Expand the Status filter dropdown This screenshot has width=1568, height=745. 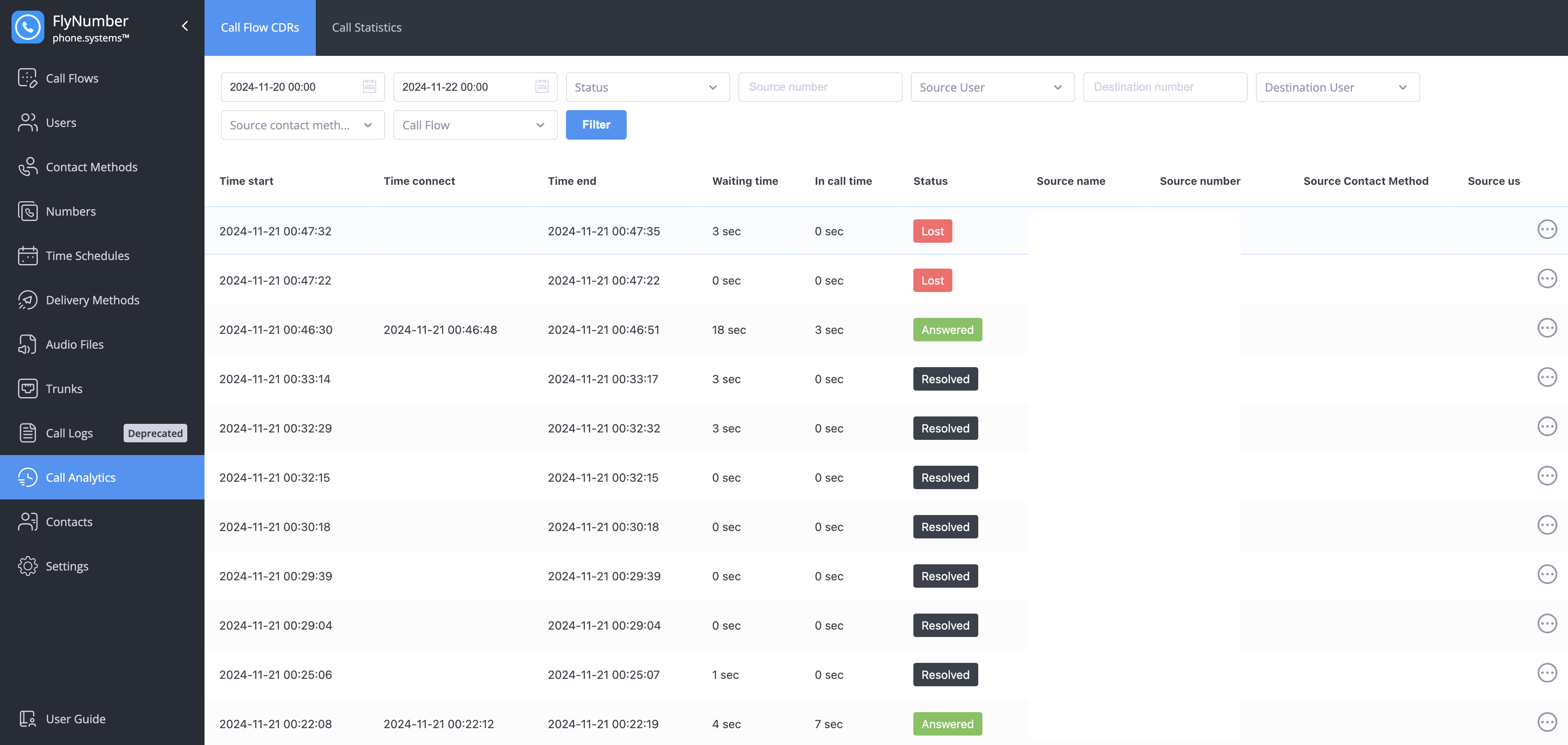647,87
